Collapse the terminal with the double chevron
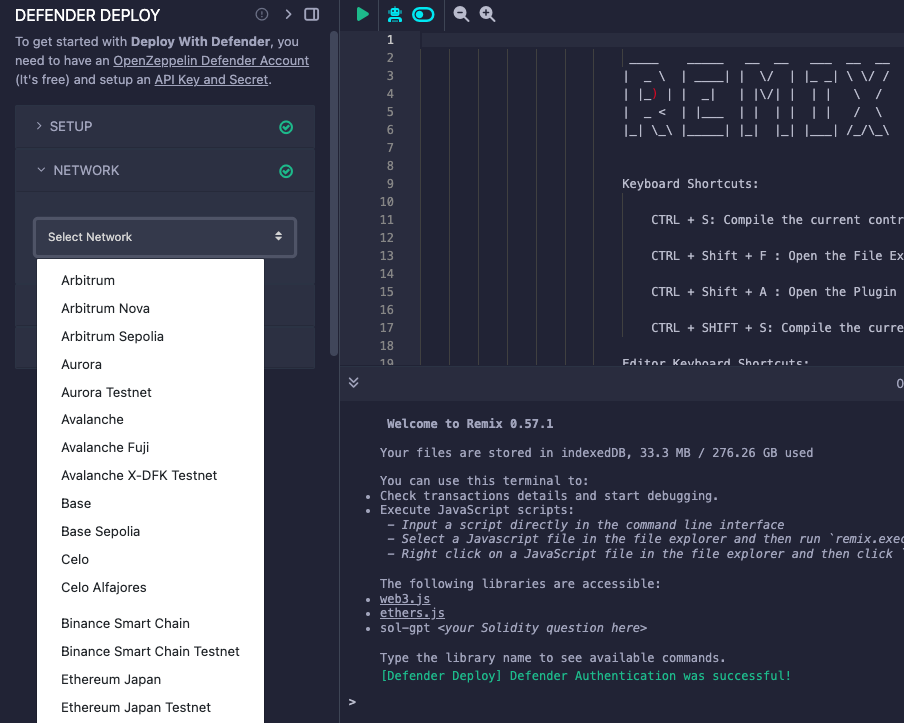Image resolution: width=904 pixels, height=723 pixels. click(352, 382)
